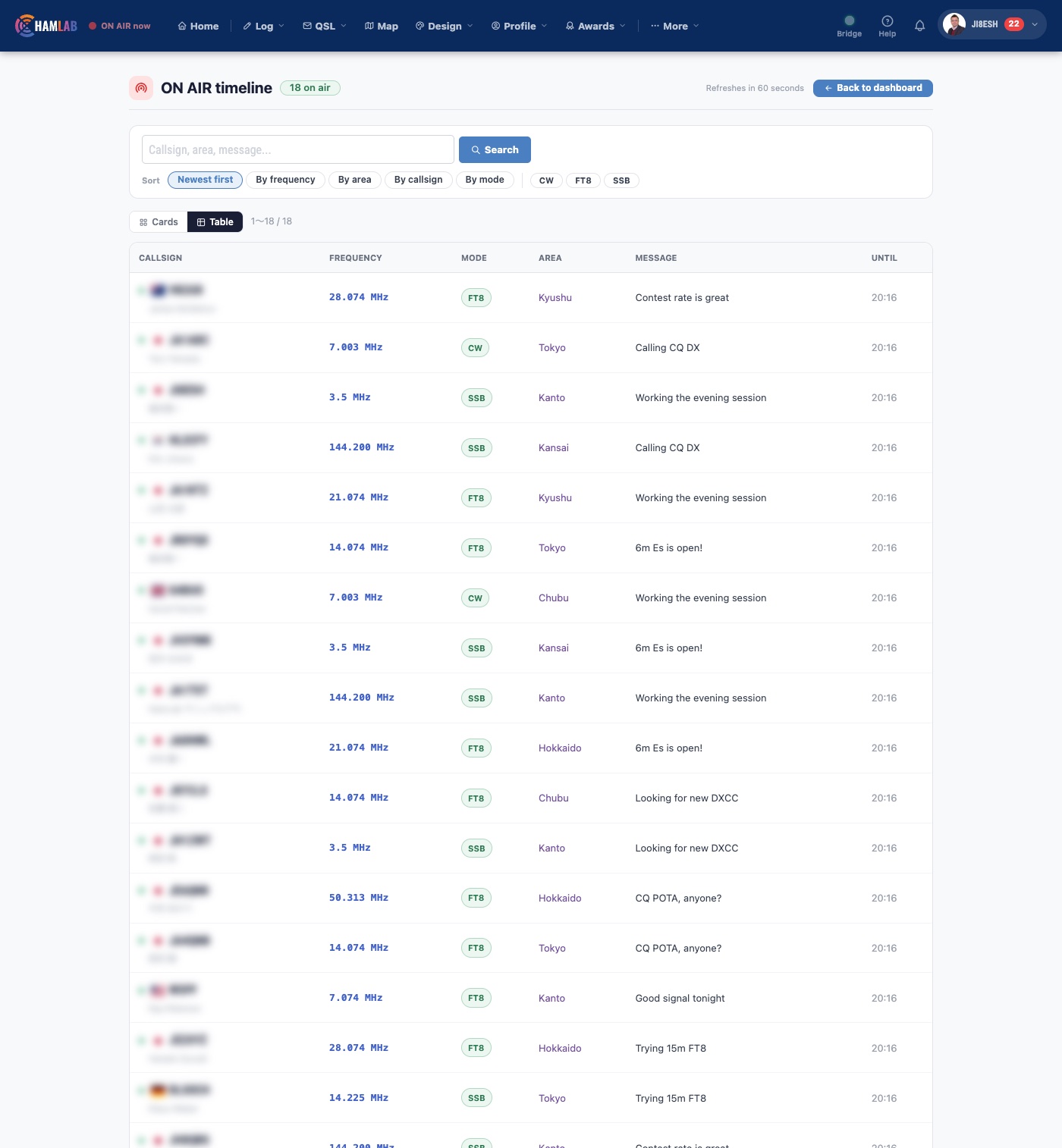Image resolution: width=1062 pixels, height=1148 pixels.
Task: Click the 28.074 MHz frequency in Kyushu row
Action: click(x=359, y=297)
